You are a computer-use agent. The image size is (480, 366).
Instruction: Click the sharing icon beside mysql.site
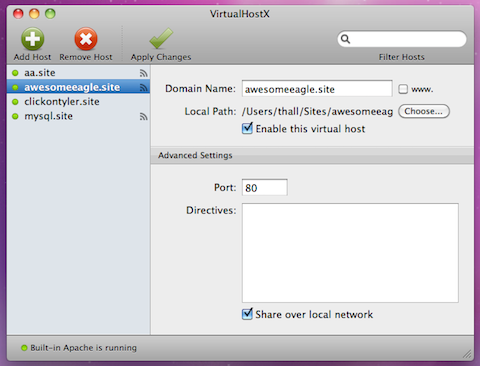click(143, 116)
